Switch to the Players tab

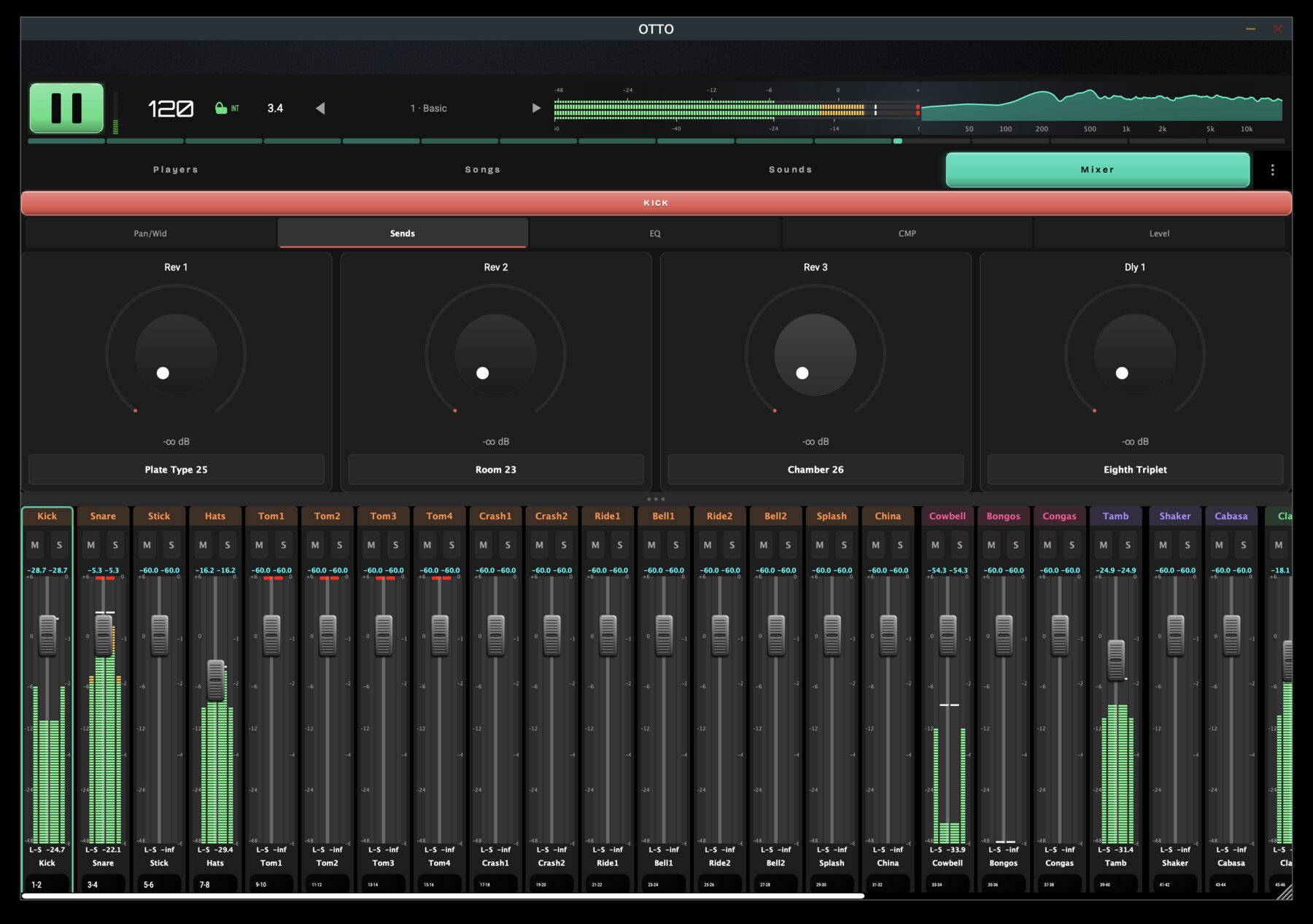pyautogui.click(x=176, y=169)
